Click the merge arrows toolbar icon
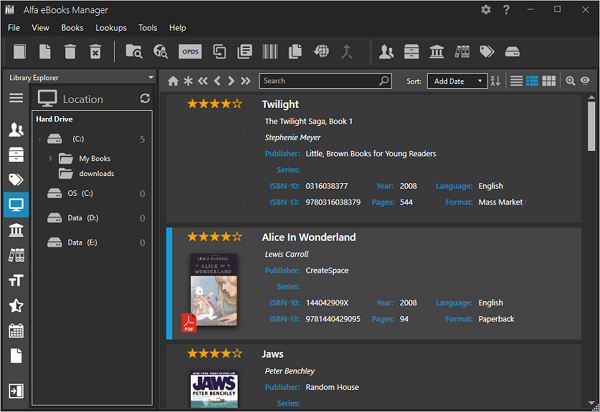The height and width of the screenshot is (412, 600). click(x=346, y=51)
